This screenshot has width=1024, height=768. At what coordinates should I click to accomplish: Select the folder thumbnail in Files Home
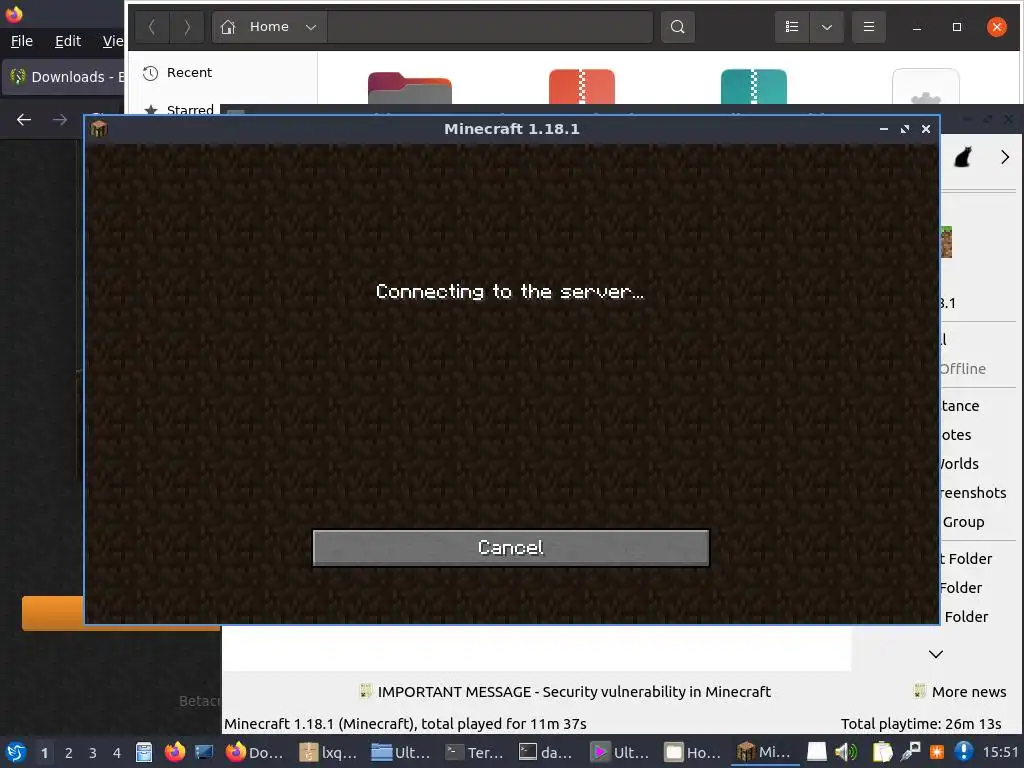(409, 88)
